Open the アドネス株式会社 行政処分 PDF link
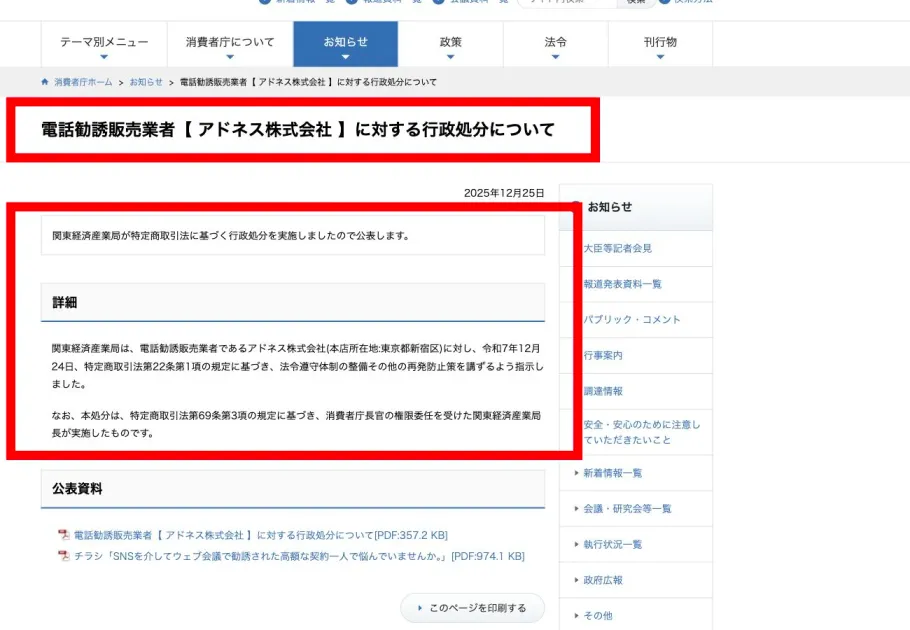 coord(261,535)
